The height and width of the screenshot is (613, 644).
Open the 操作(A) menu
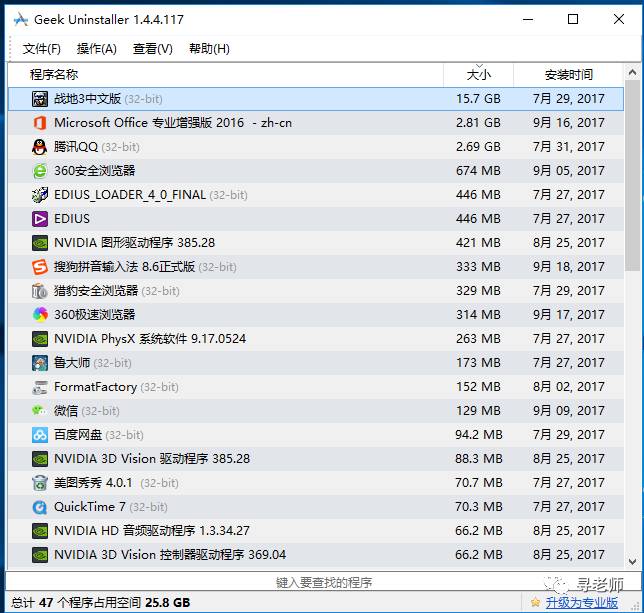97,49
